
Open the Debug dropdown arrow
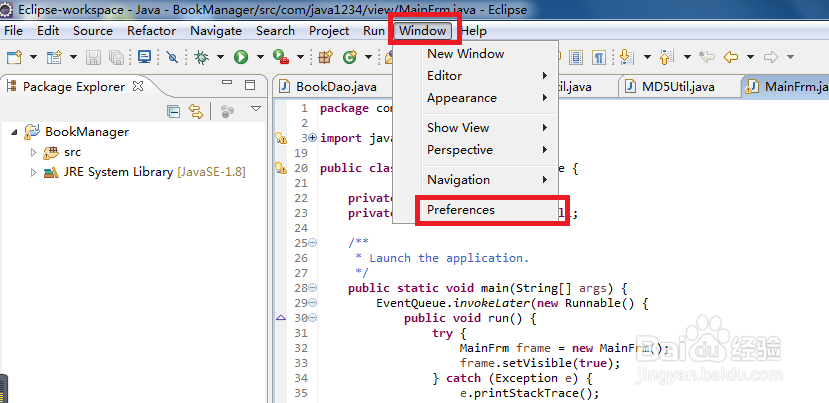[220, 57]
